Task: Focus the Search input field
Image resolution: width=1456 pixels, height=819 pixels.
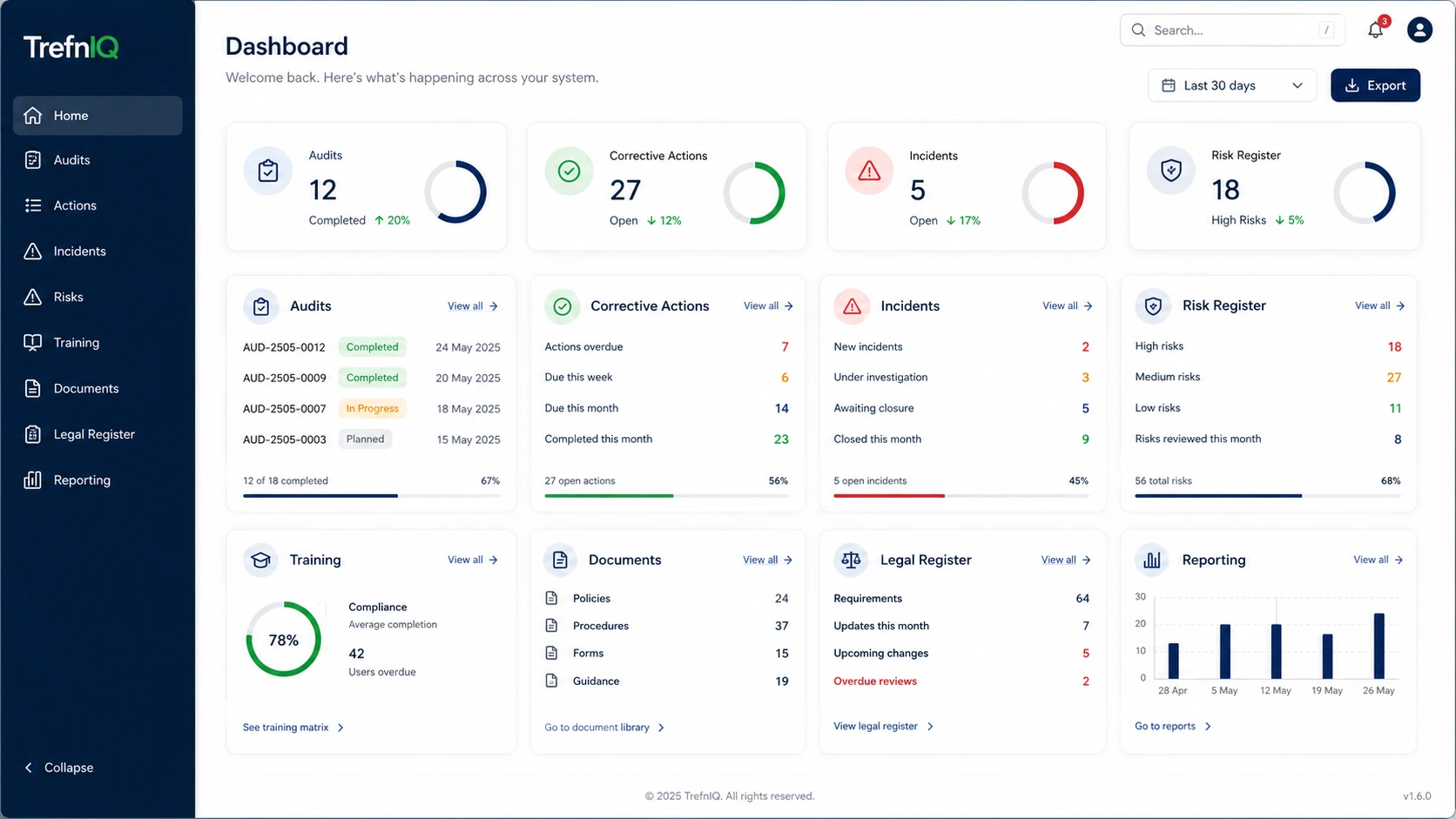Action: (x=1232, y=30)
